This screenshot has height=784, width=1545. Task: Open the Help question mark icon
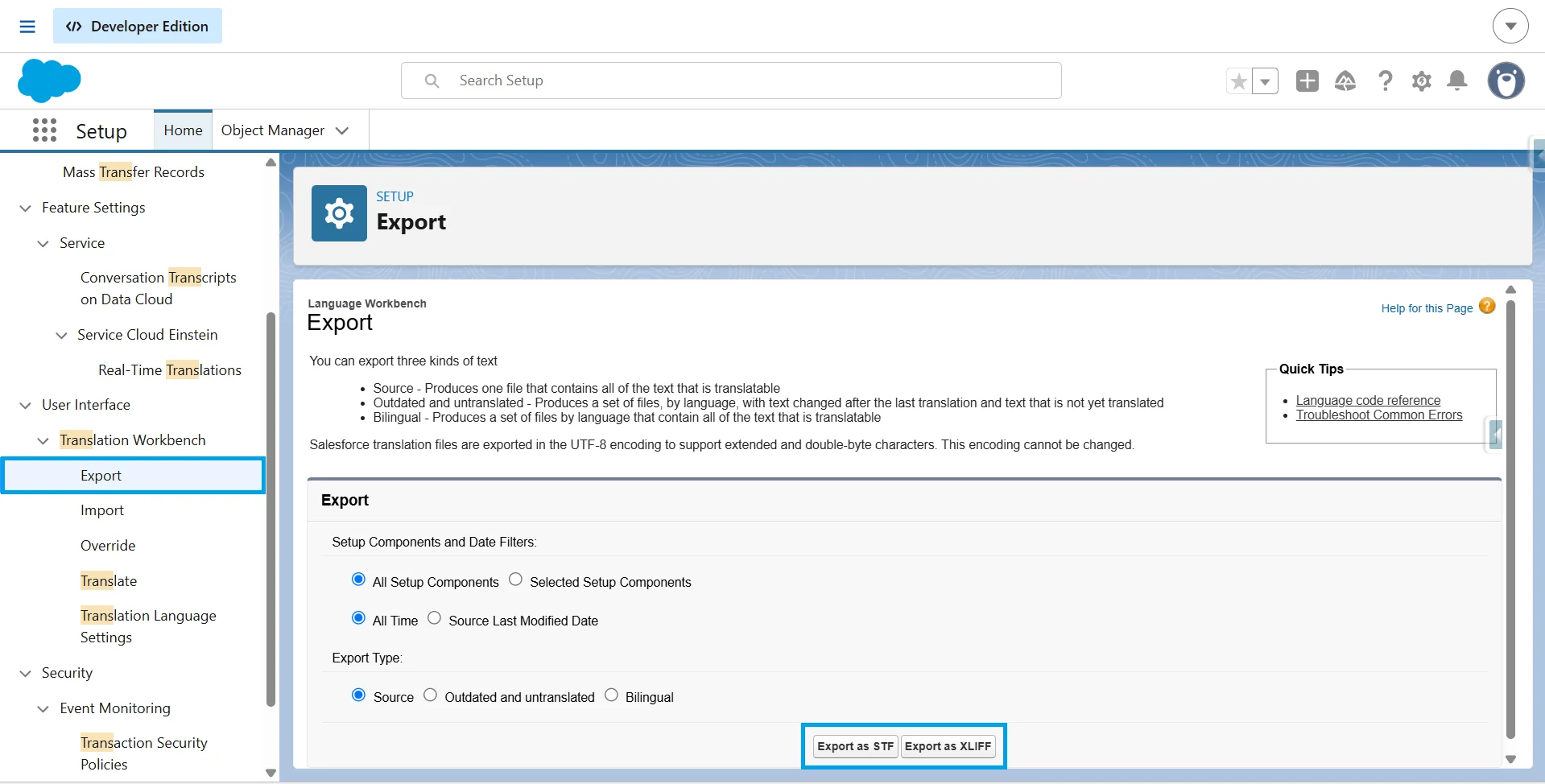[1385, 80]
